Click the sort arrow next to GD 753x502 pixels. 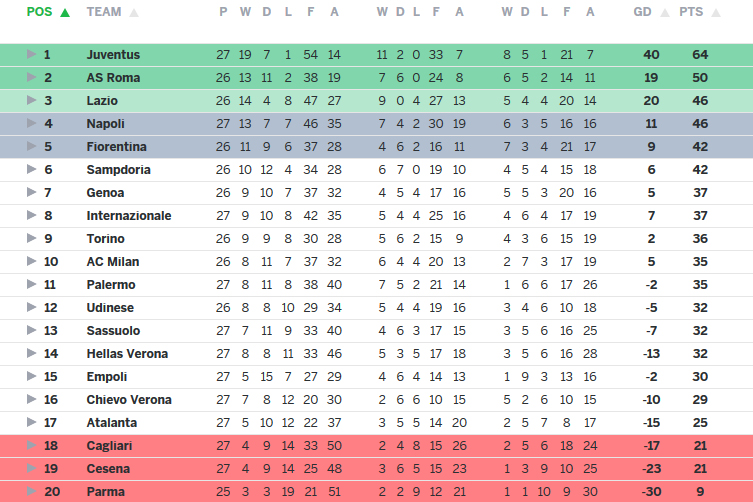coord(665,13)
